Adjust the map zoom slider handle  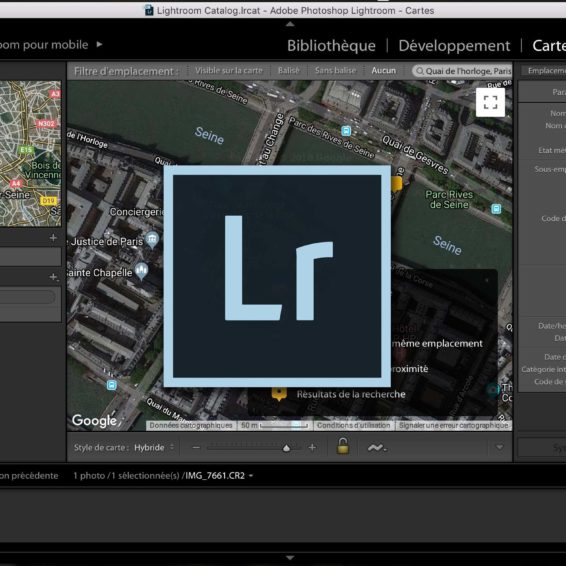(x=286, y=448)
